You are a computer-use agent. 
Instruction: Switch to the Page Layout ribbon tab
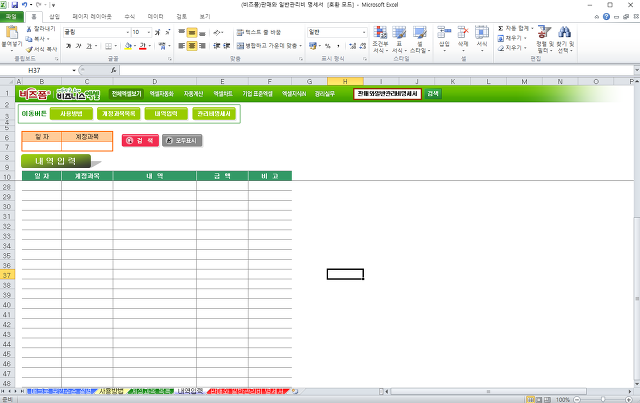(x=92, y=17)
